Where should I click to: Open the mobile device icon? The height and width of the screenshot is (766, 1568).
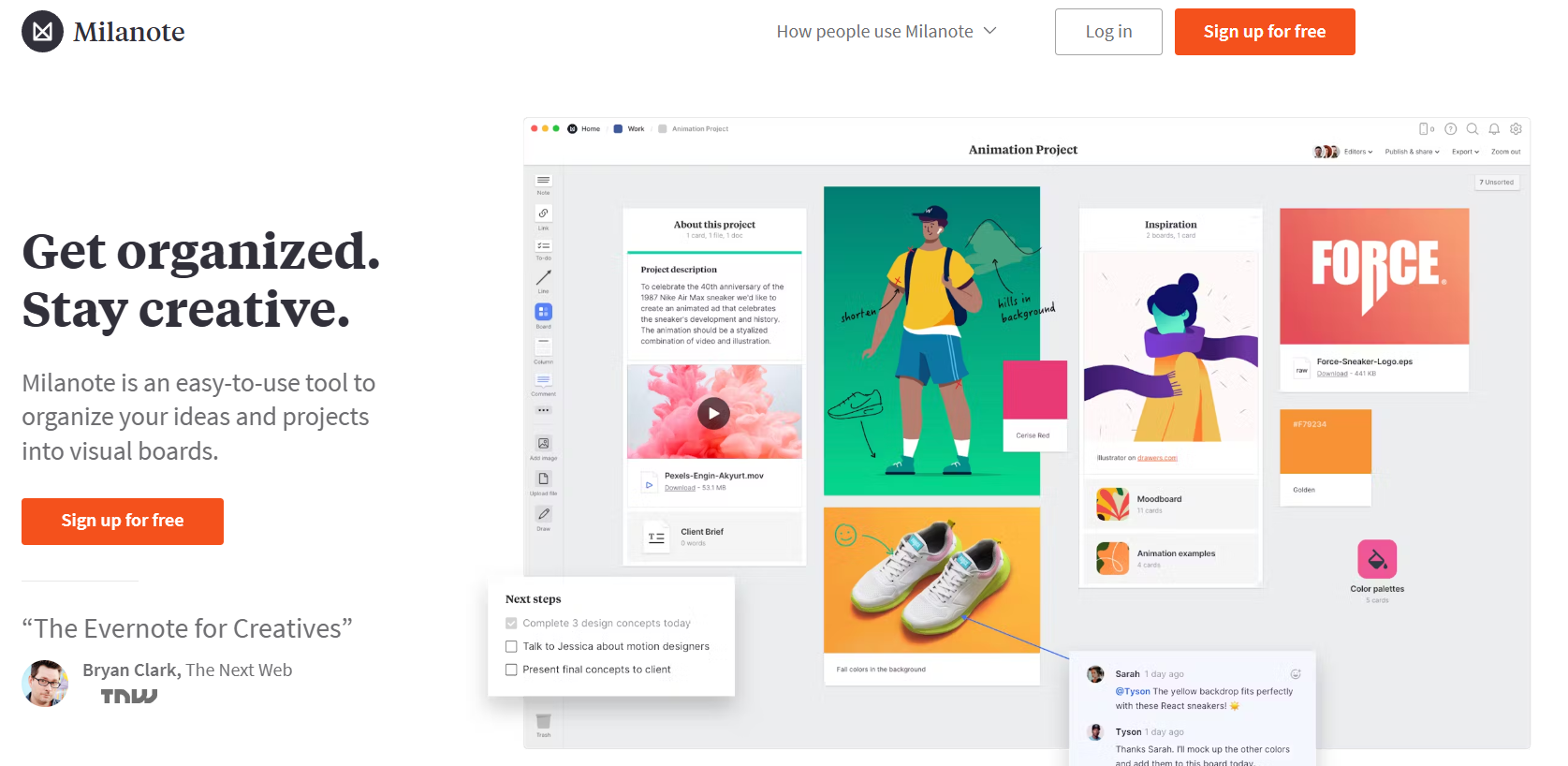[1425, 129]
